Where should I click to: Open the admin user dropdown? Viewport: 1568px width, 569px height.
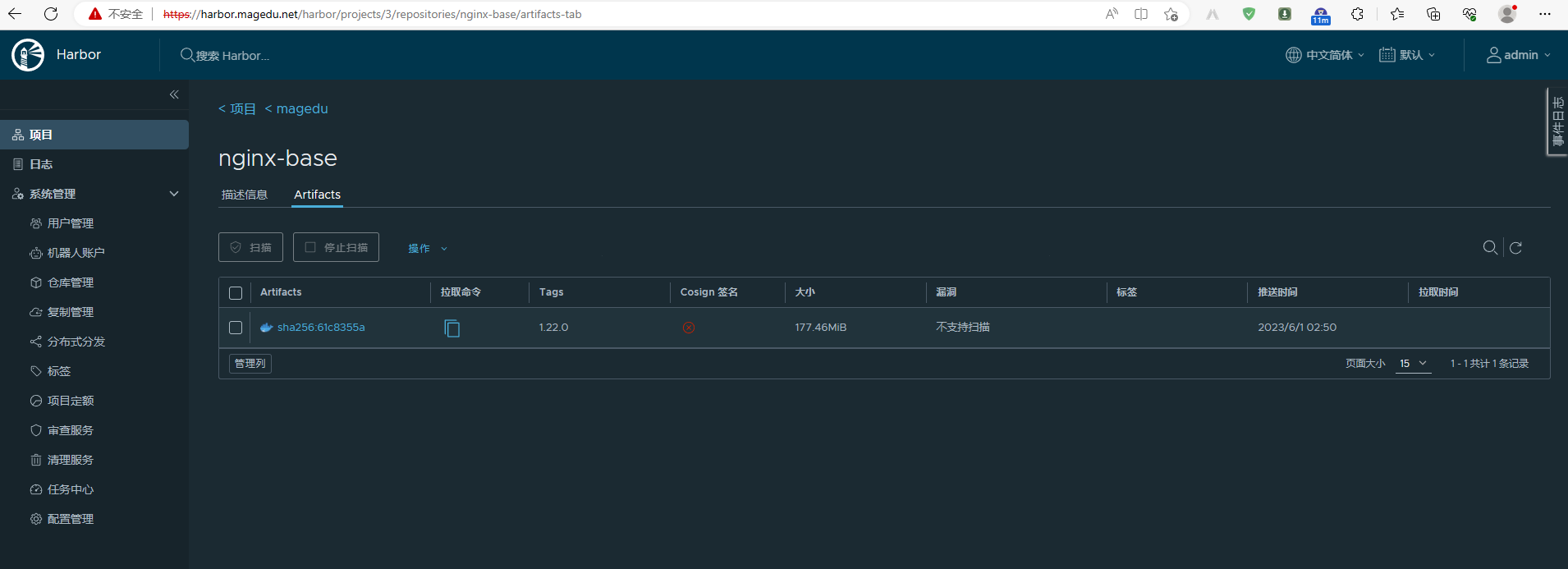[x=1519, y=55]
